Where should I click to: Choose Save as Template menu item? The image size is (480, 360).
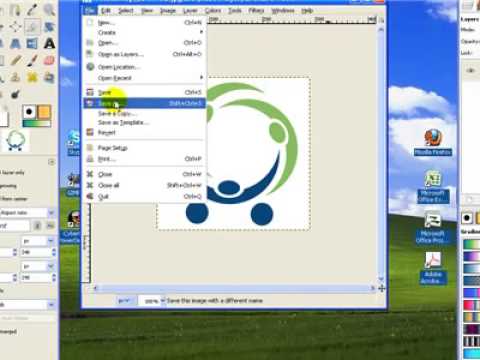[x=145, y=122]
